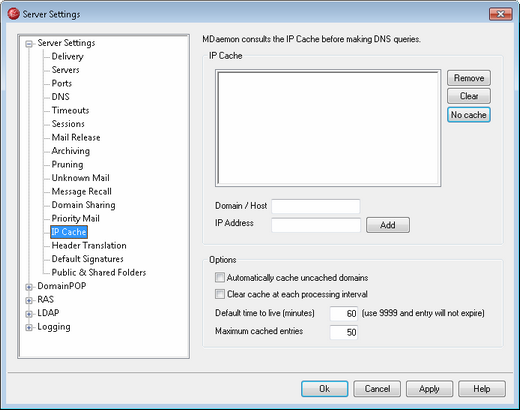
Task: Expand the RAS tree node
Action: (x=29, y=300)
